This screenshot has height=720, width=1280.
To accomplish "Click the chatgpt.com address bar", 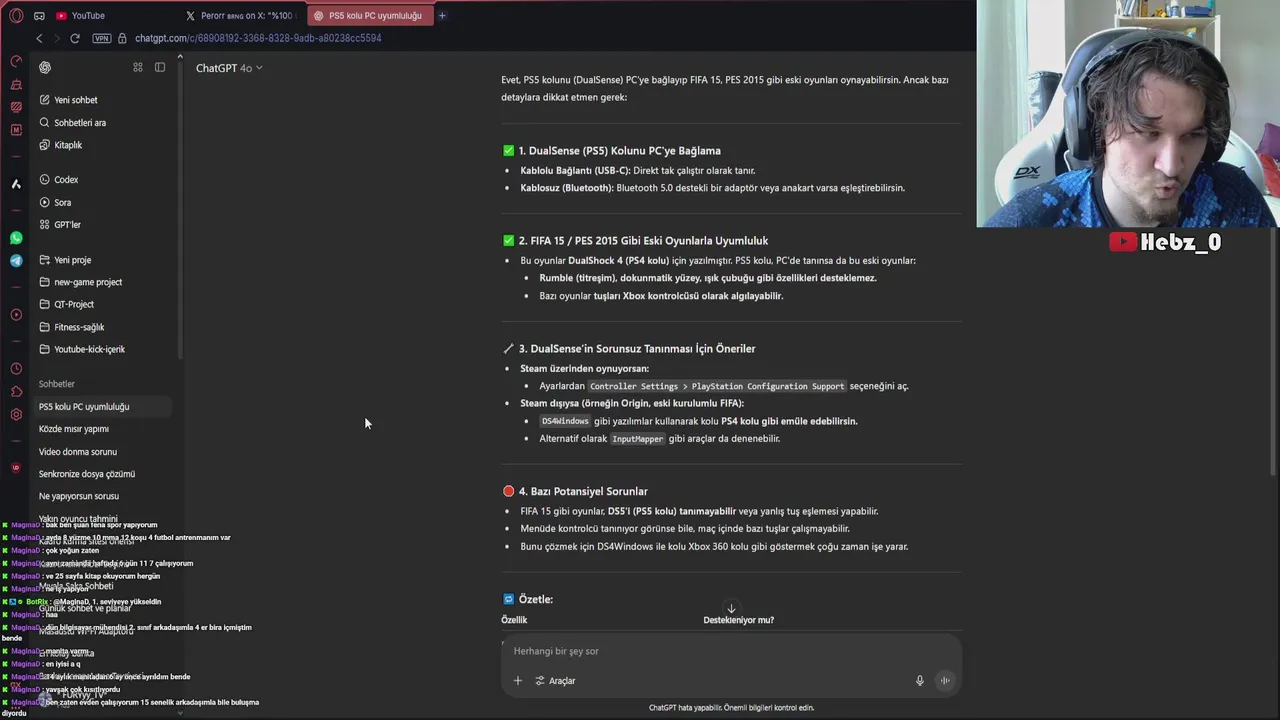I will point(258,38).
